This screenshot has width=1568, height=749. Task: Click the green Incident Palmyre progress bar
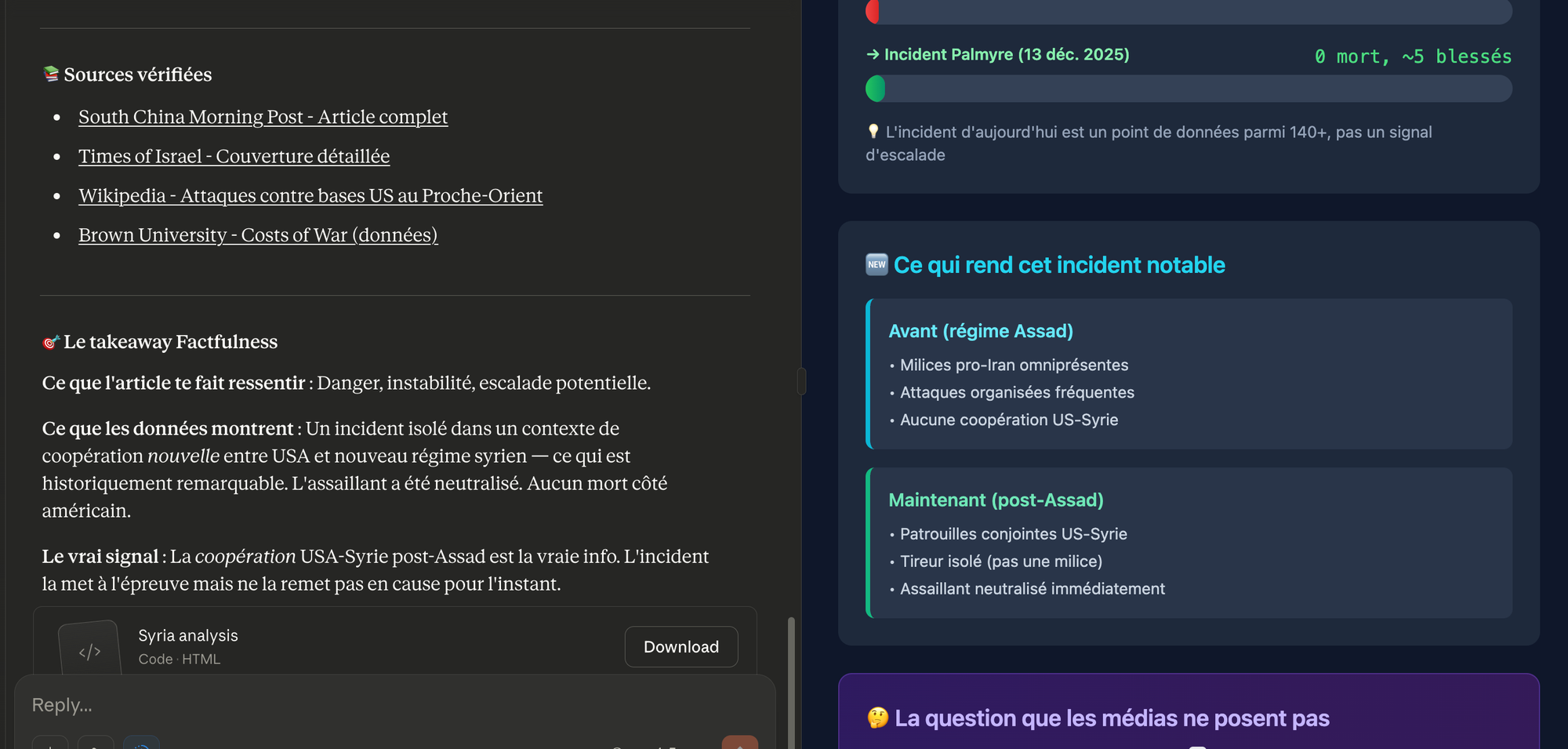[x=1189, y=89]
